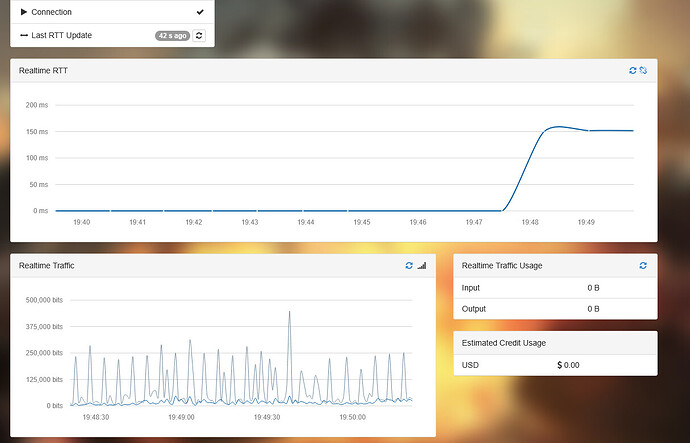Click the 19:49:00 traffic time label
Screen dimensions: 690x443
point(181,417)
